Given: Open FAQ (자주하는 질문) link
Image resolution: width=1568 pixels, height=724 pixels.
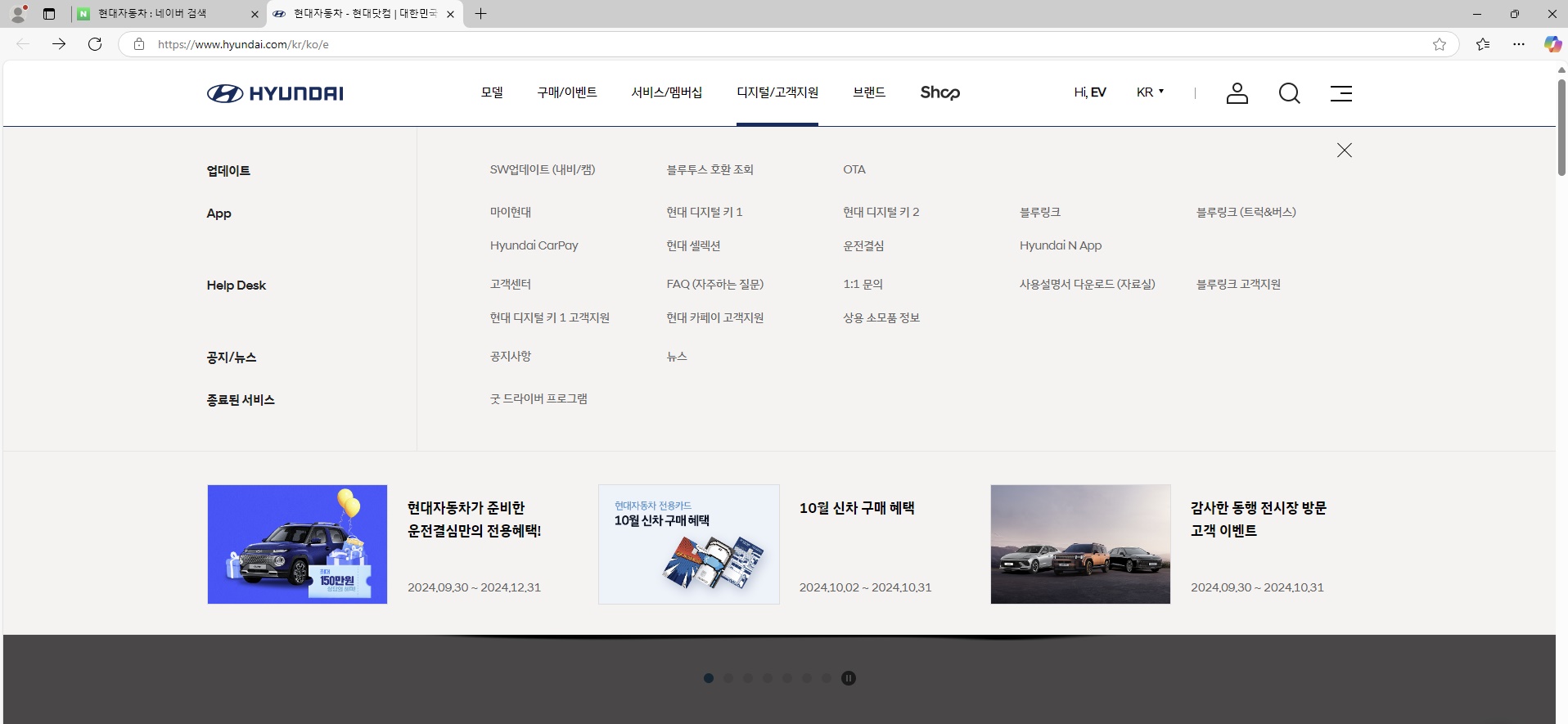Looking at the screenshot, I should 715,284.
